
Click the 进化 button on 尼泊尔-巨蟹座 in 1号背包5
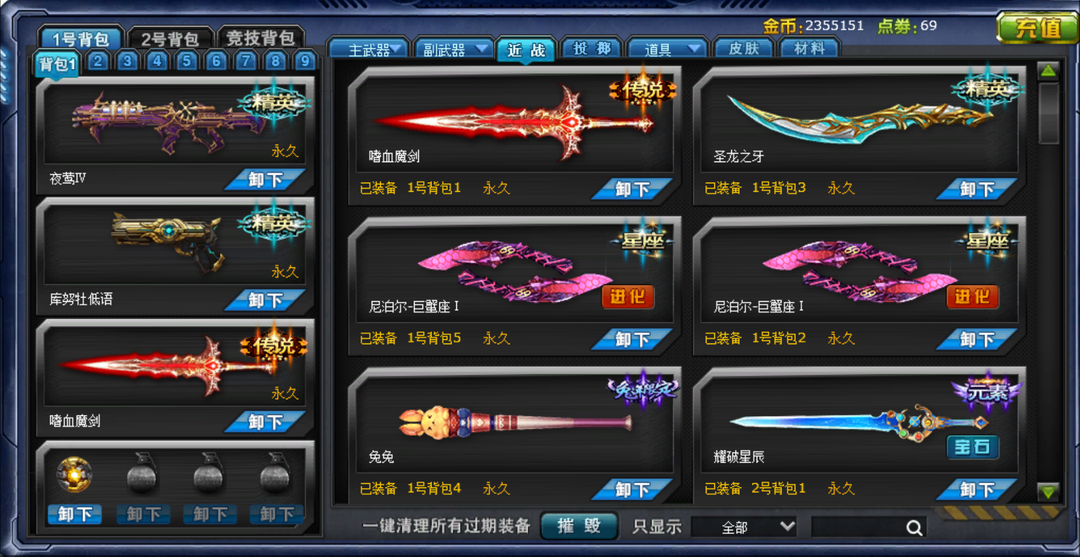627,297
